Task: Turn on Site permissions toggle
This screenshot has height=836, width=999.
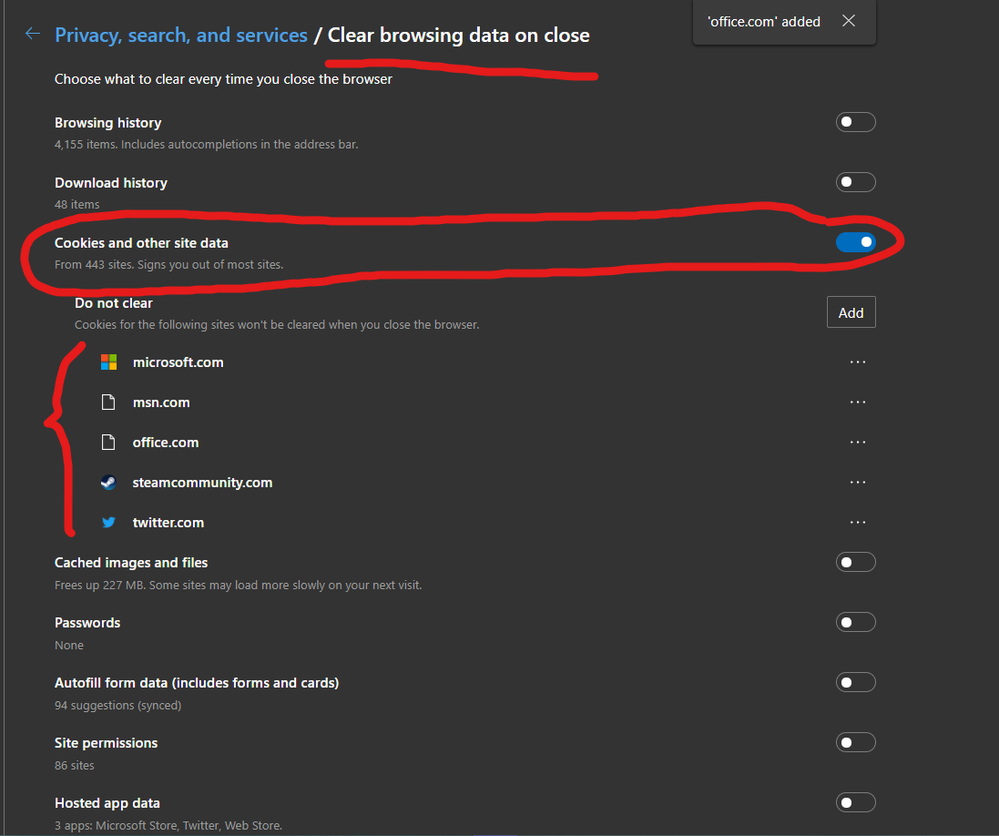Action: click(x=855, y=742)
